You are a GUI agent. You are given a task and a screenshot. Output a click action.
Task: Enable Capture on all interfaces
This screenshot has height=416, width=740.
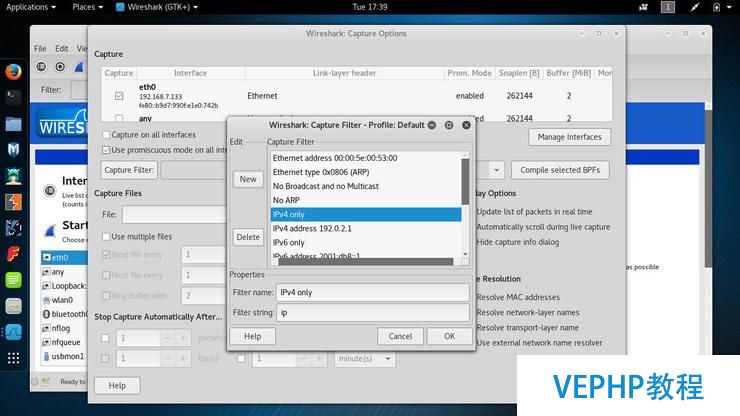pos(106,135)
